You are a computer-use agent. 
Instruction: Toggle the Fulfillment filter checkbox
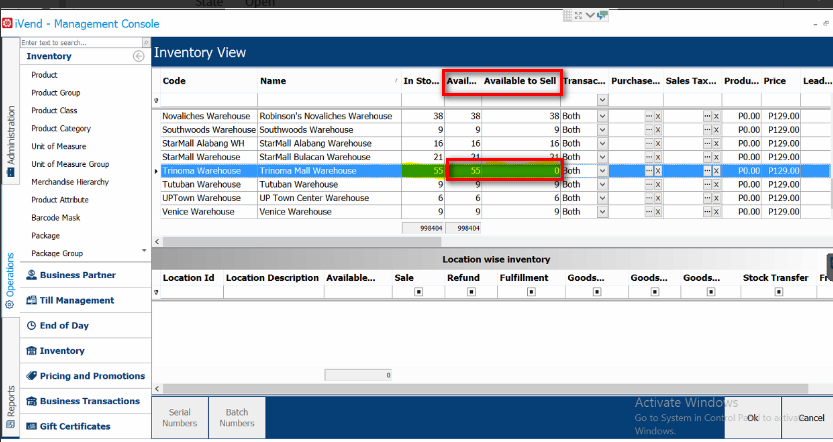pyautogui.click(x=531, y=292)
